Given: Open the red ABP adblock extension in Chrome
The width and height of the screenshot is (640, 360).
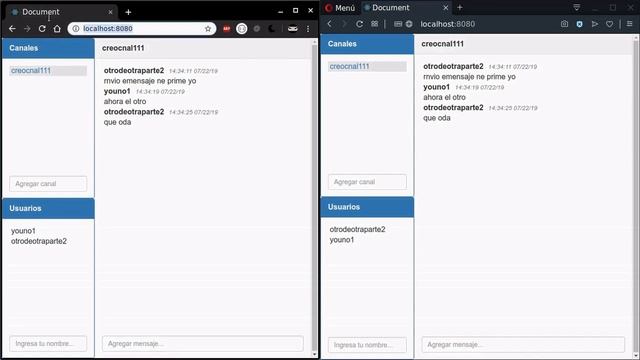Looking at the screenshot, I should [227, 29].
